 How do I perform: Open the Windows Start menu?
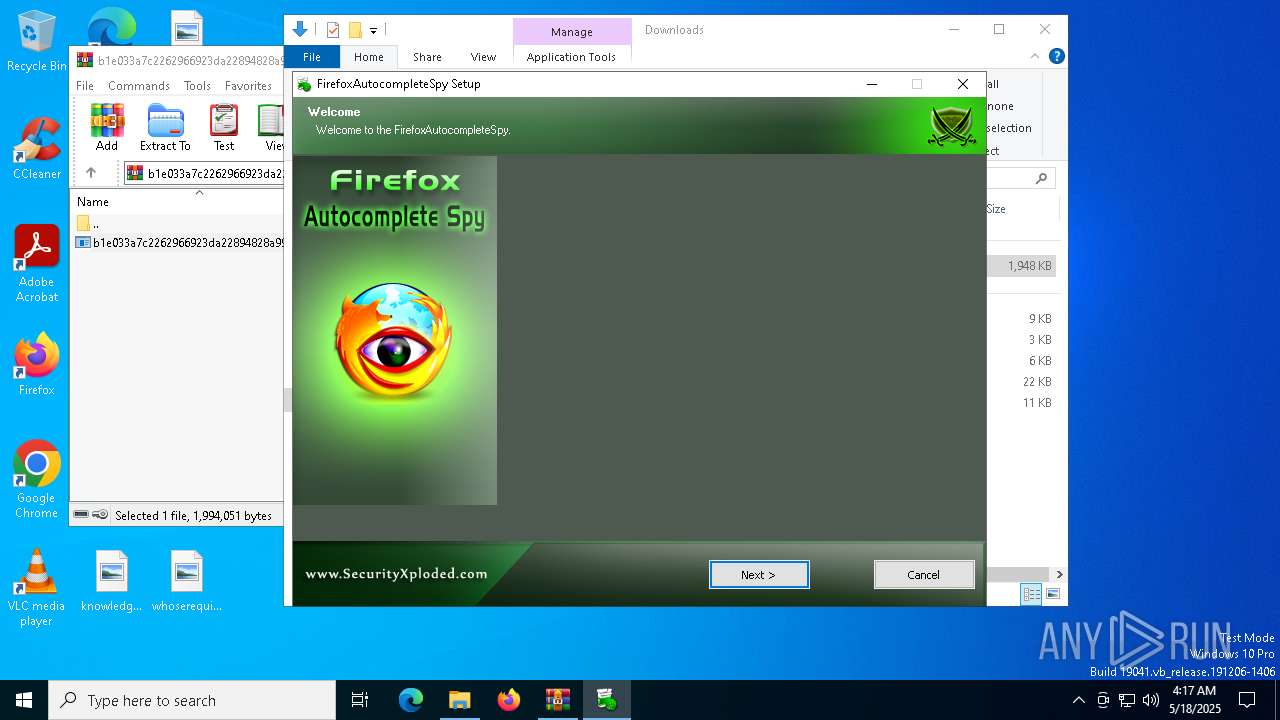pyautogui.click(x=24, y=700)
